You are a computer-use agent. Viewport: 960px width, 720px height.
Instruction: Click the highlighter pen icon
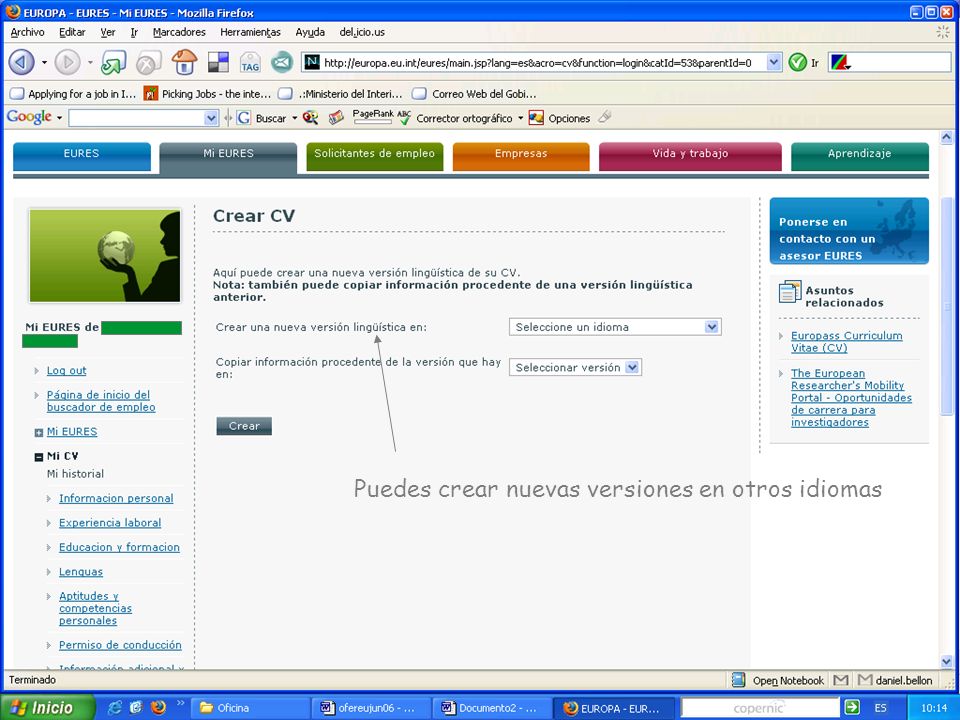[x=605, y=116]
